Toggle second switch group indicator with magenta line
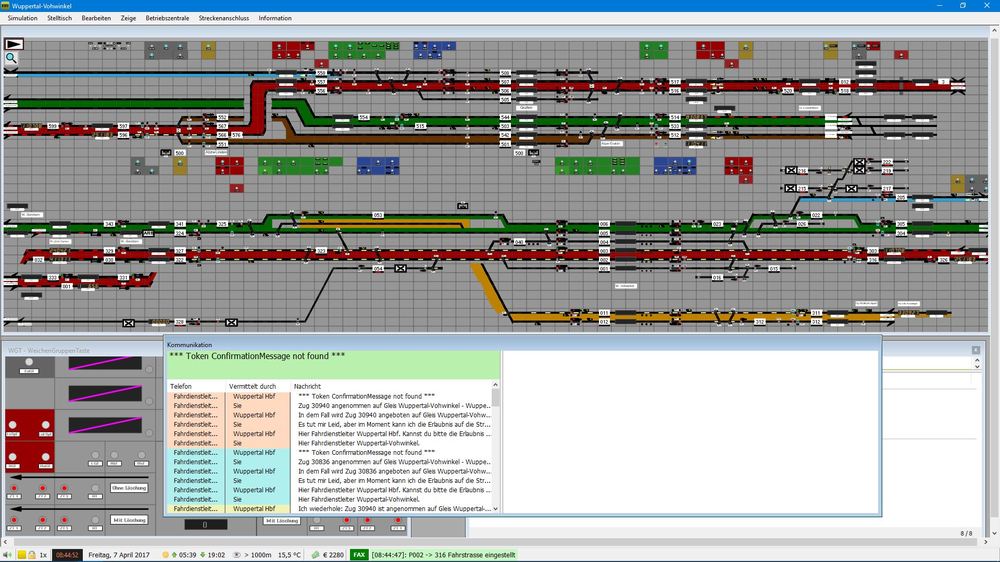Viewport: 1000px width, 562px height. [105, 394]
